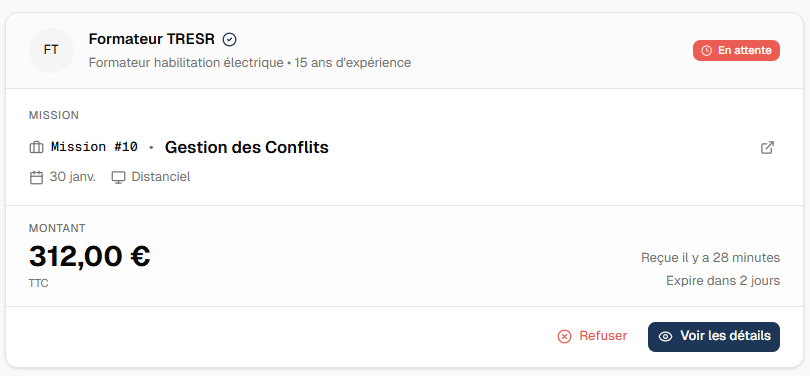Image resolution: width=810 pixels, height=376 pixels.
Task: Click the eye icon in Voir les détails
Action: (666, 337)
